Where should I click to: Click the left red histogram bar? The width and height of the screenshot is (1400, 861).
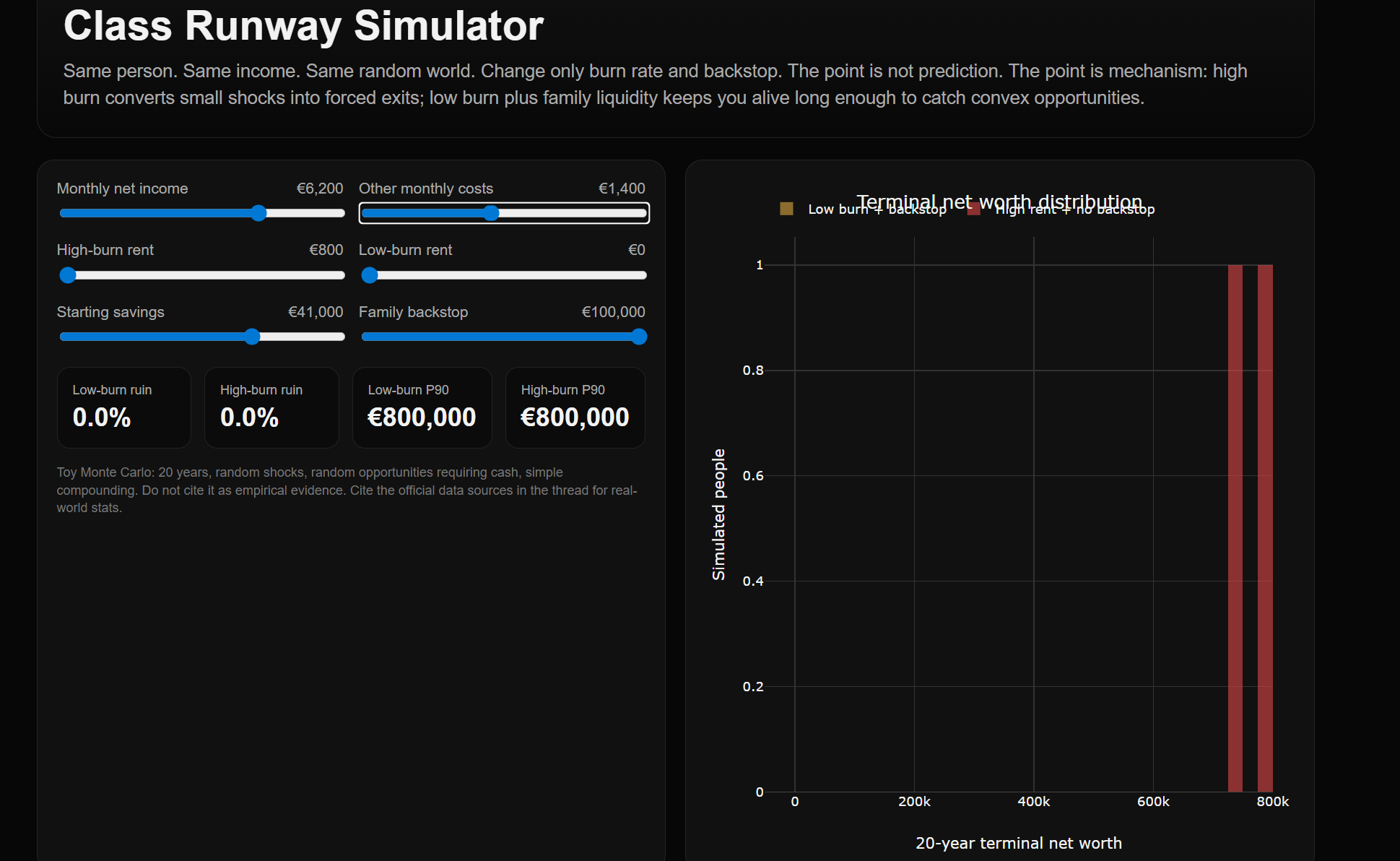point(1235,528)
